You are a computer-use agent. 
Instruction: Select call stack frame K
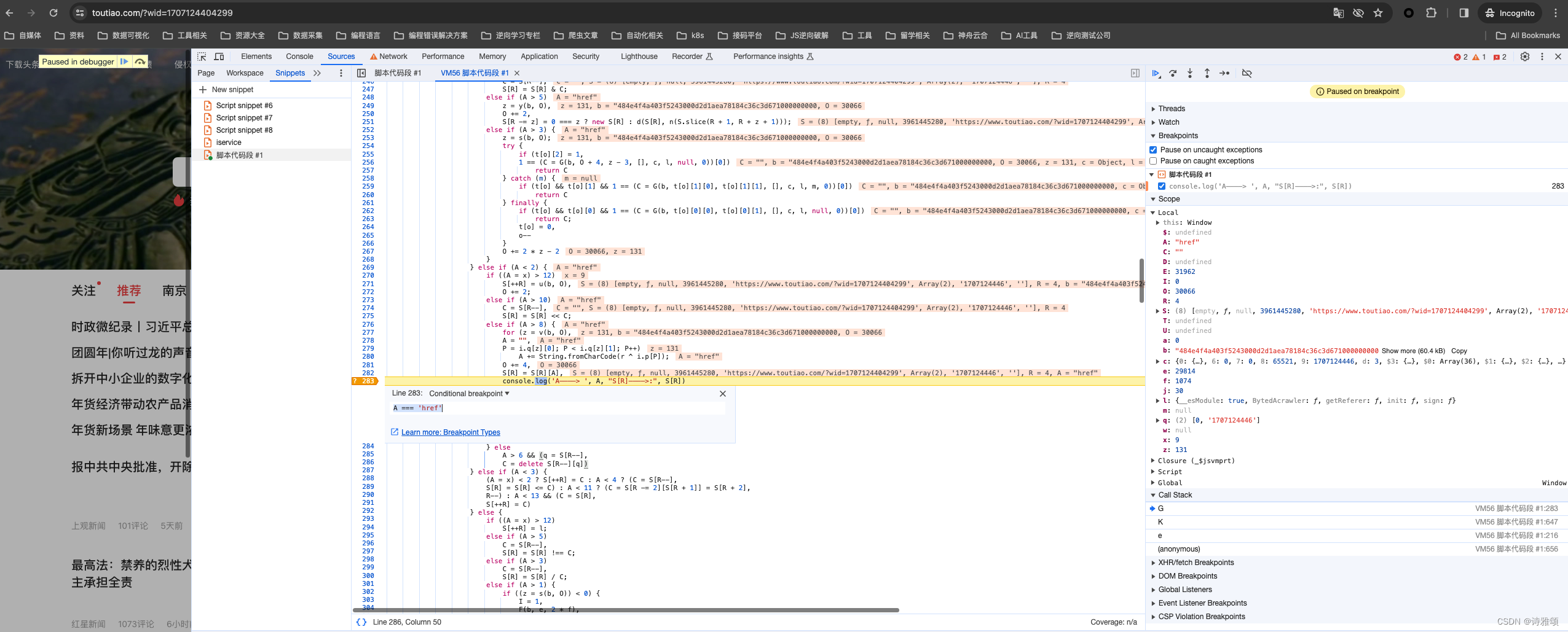1358,522
